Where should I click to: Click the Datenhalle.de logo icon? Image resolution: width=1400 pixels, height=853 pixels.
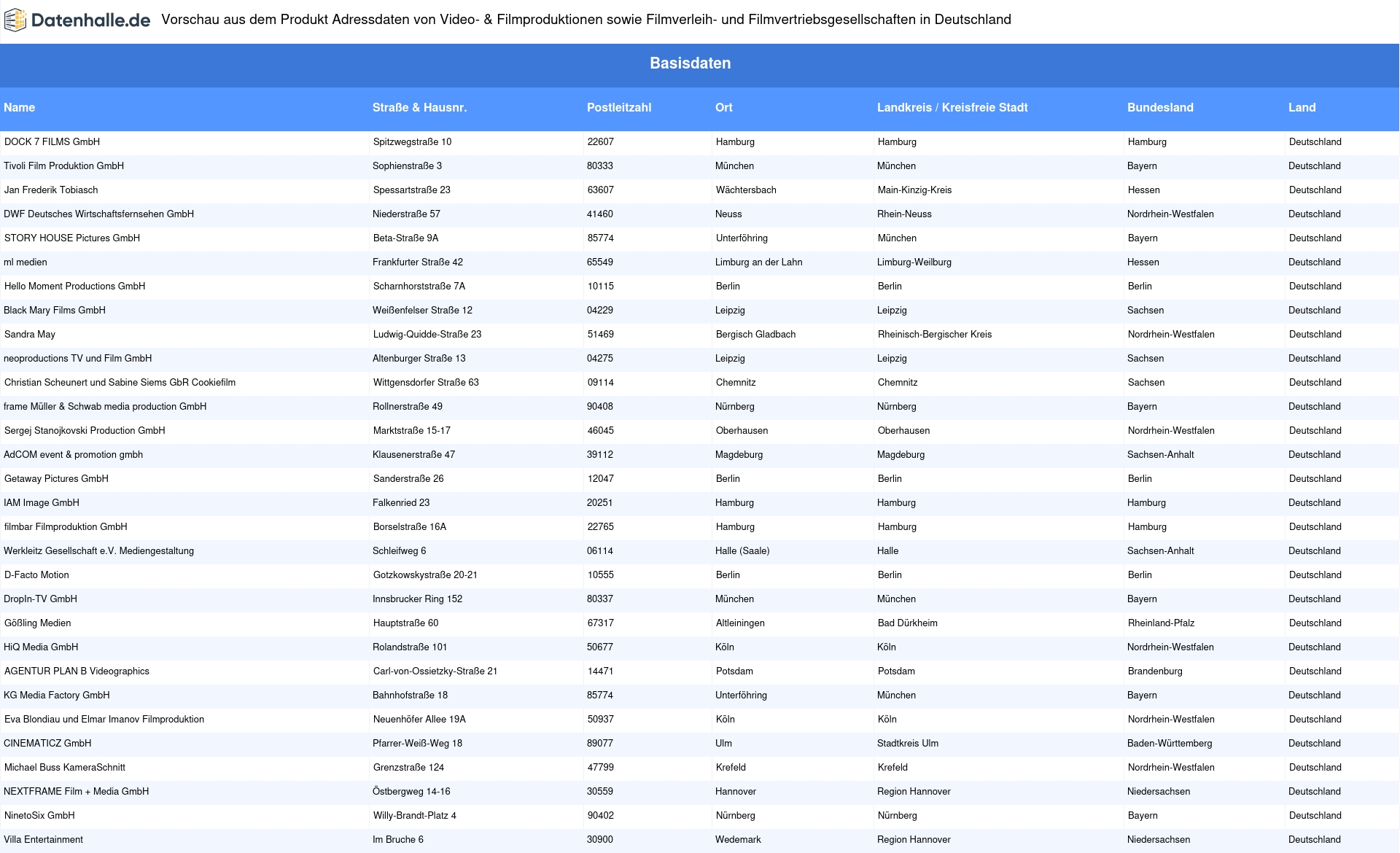[x=15, y=20]
